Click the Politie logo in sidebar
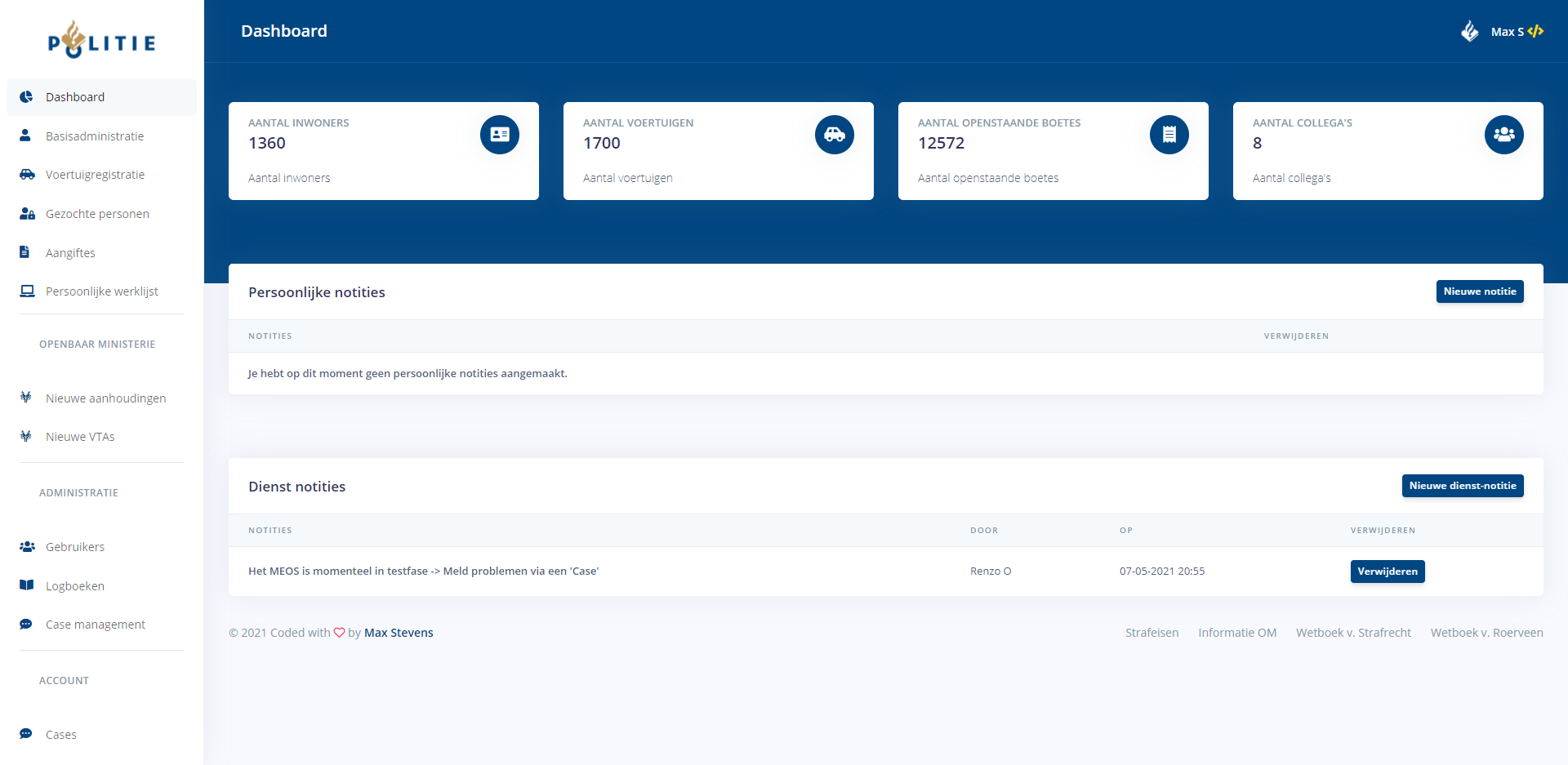 [101, 40]
